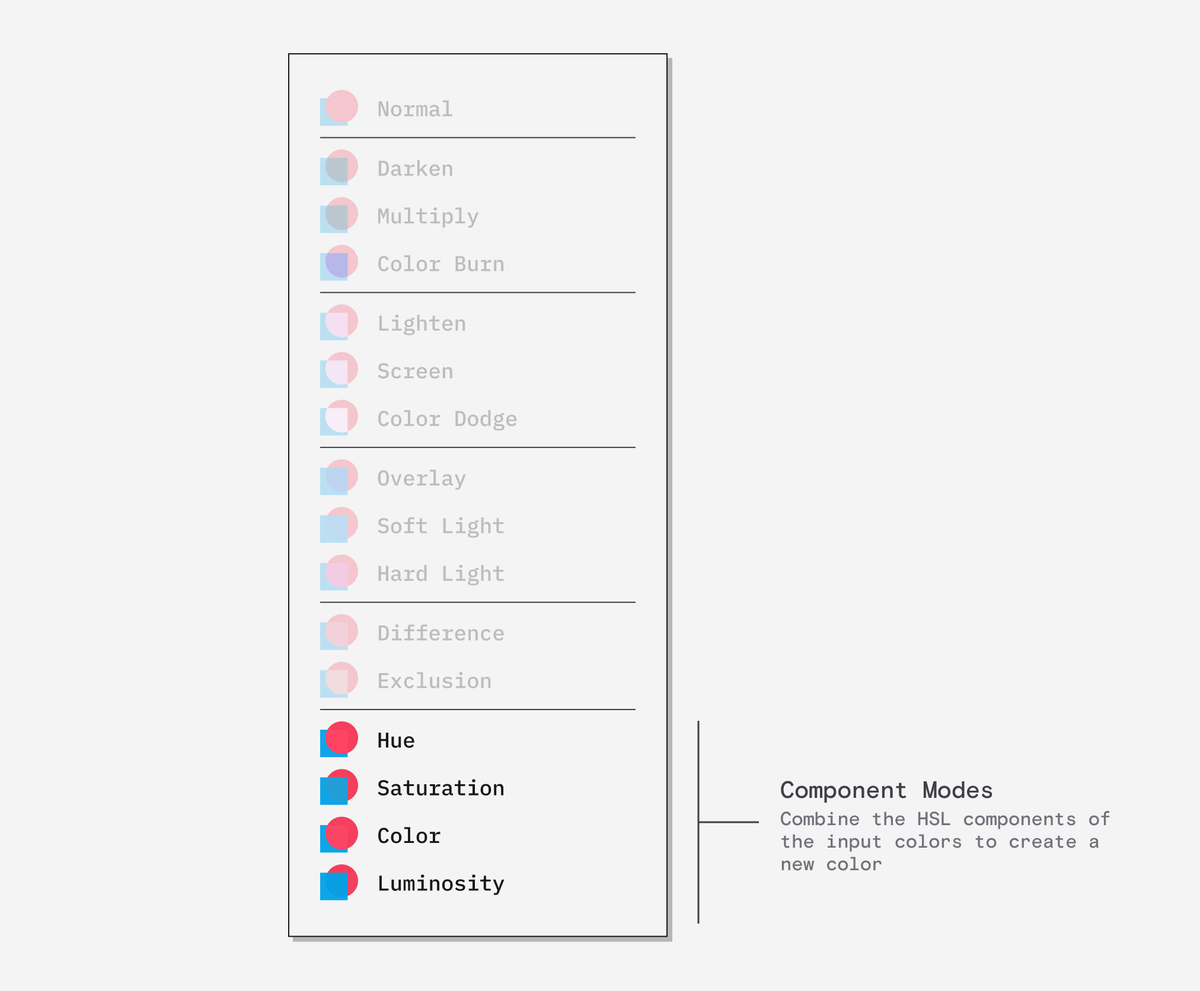Click the Darken preview icon
The height and width of the screenshot is (991, 1200).
[338, 169]
